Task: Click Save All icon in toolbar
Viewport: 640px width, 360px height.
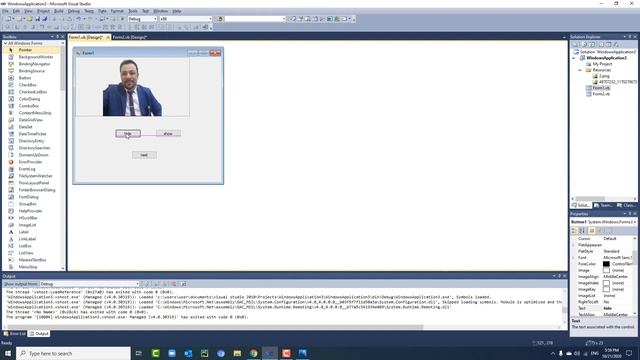Action: tap(44, 19)
